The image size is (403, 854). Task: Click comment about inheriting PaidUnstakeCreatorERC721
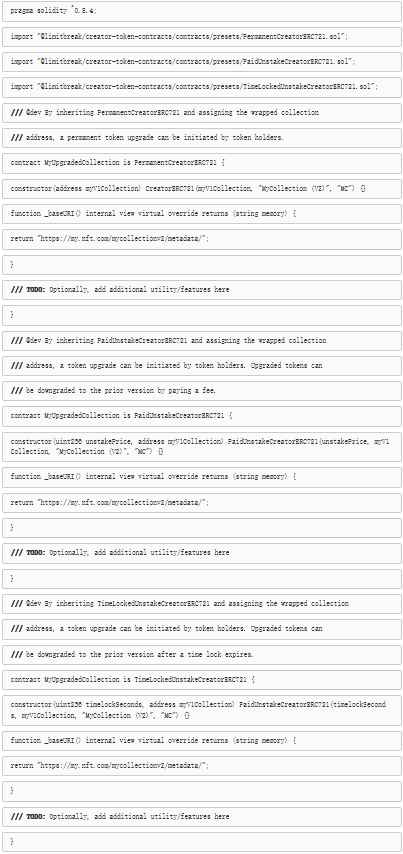tap(202, 340)
